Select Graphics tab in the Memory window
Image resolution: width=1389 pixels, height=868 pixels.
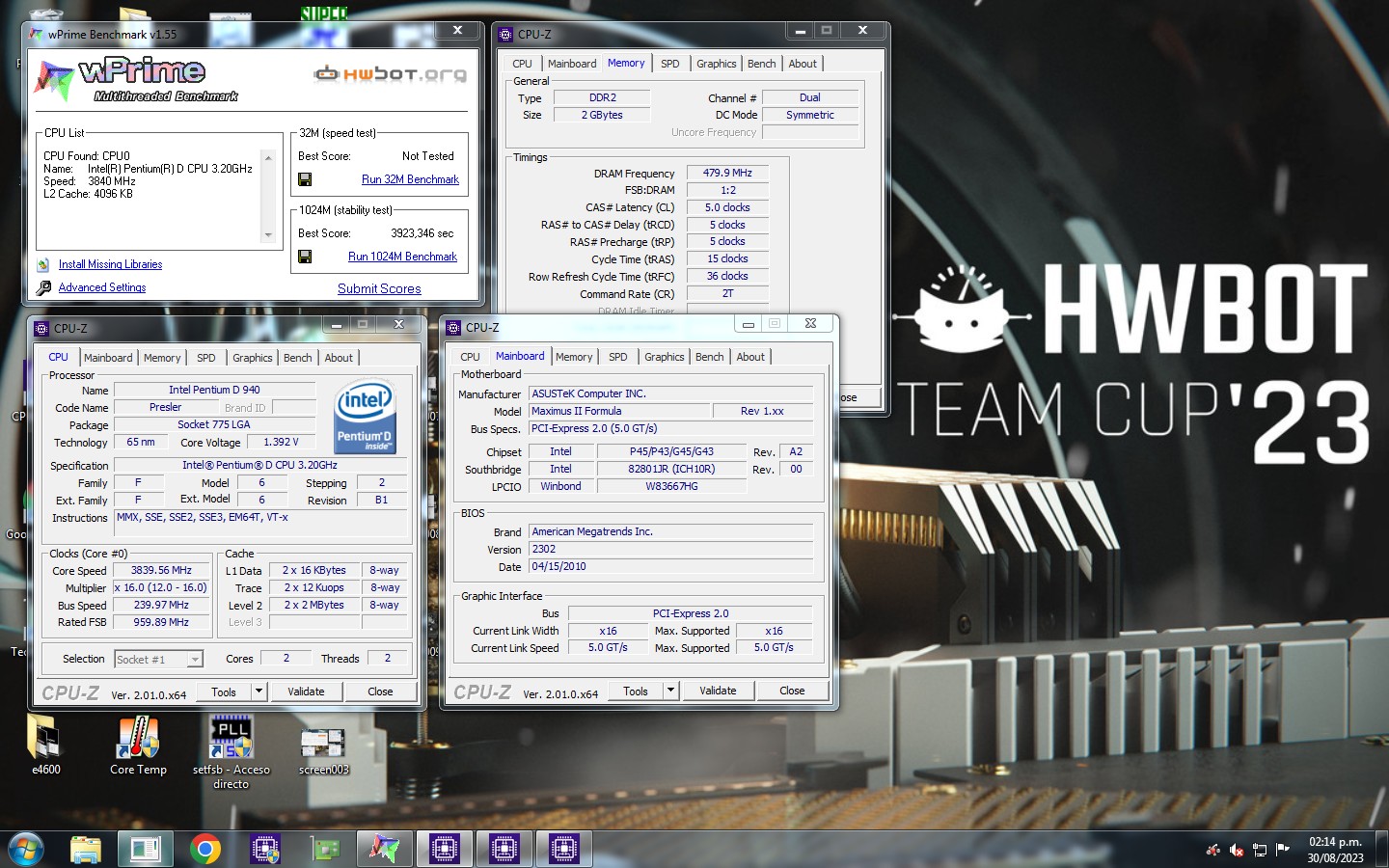coord(716,64)
